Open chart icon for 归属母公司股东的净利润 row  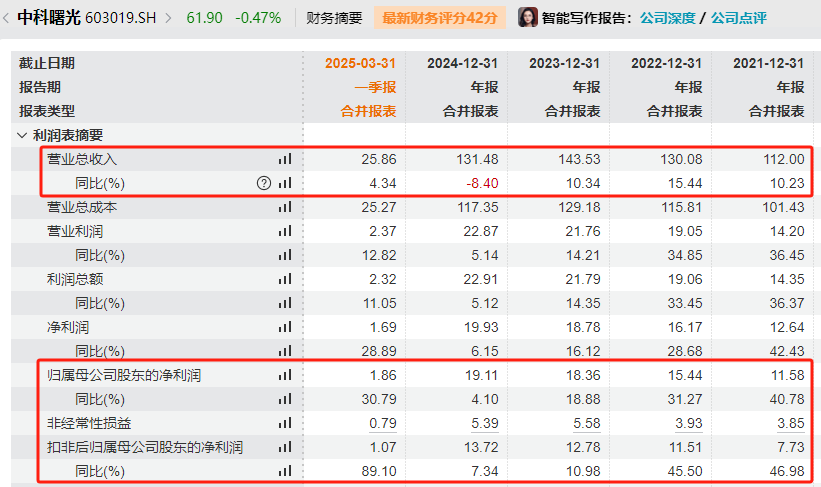(285, 375)
